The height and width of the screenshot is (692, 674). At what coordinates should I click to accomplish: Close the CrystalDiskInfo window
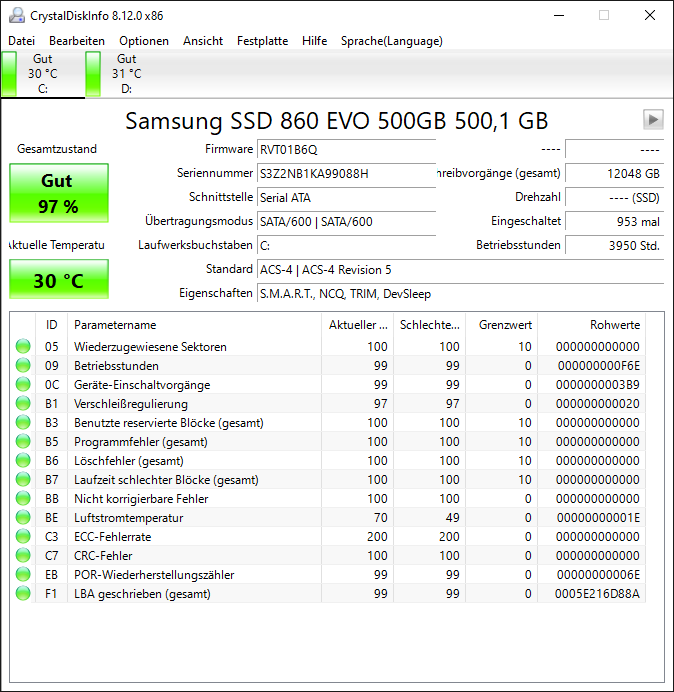coord(650,15)
